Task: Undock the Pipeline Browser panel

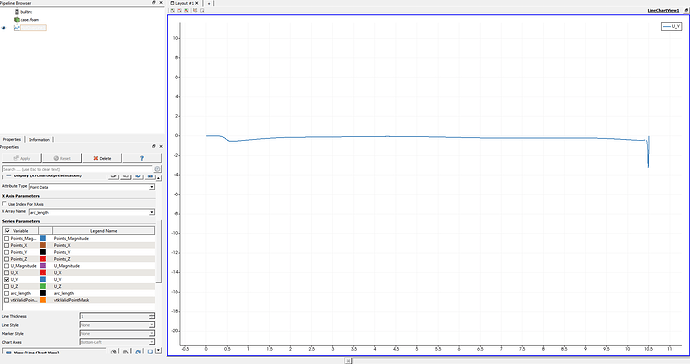Action: click(154, 3)
